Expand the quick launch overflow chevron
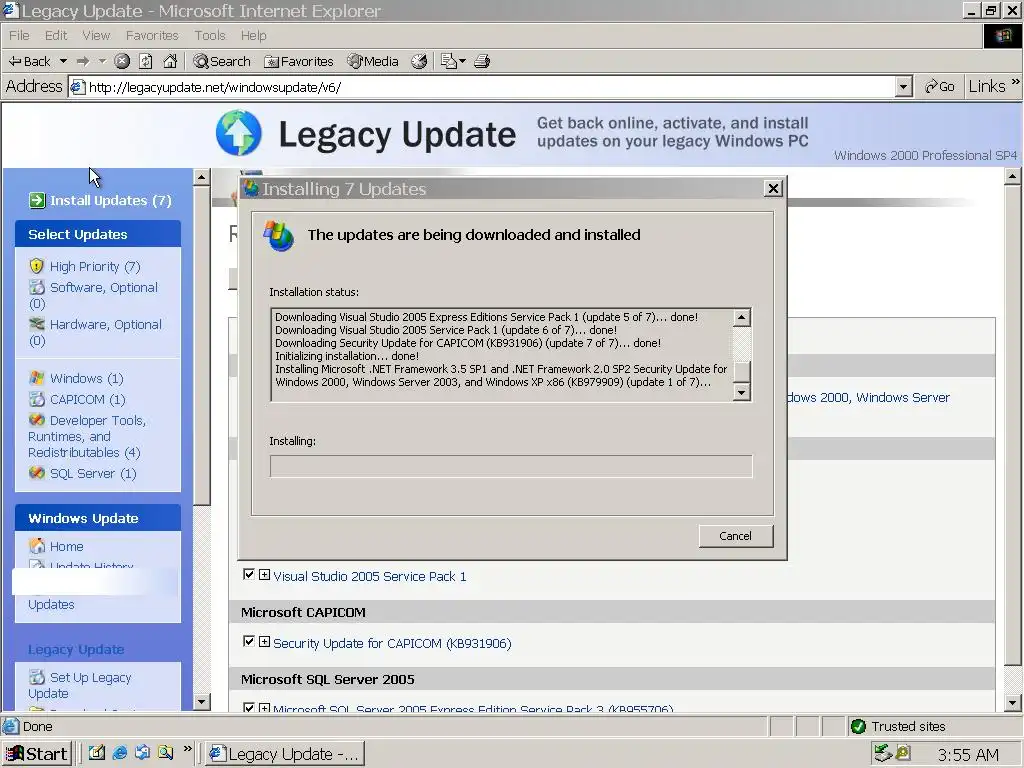Image resolution: width=1024 pixels, height=768 pixels. (187, 749)
